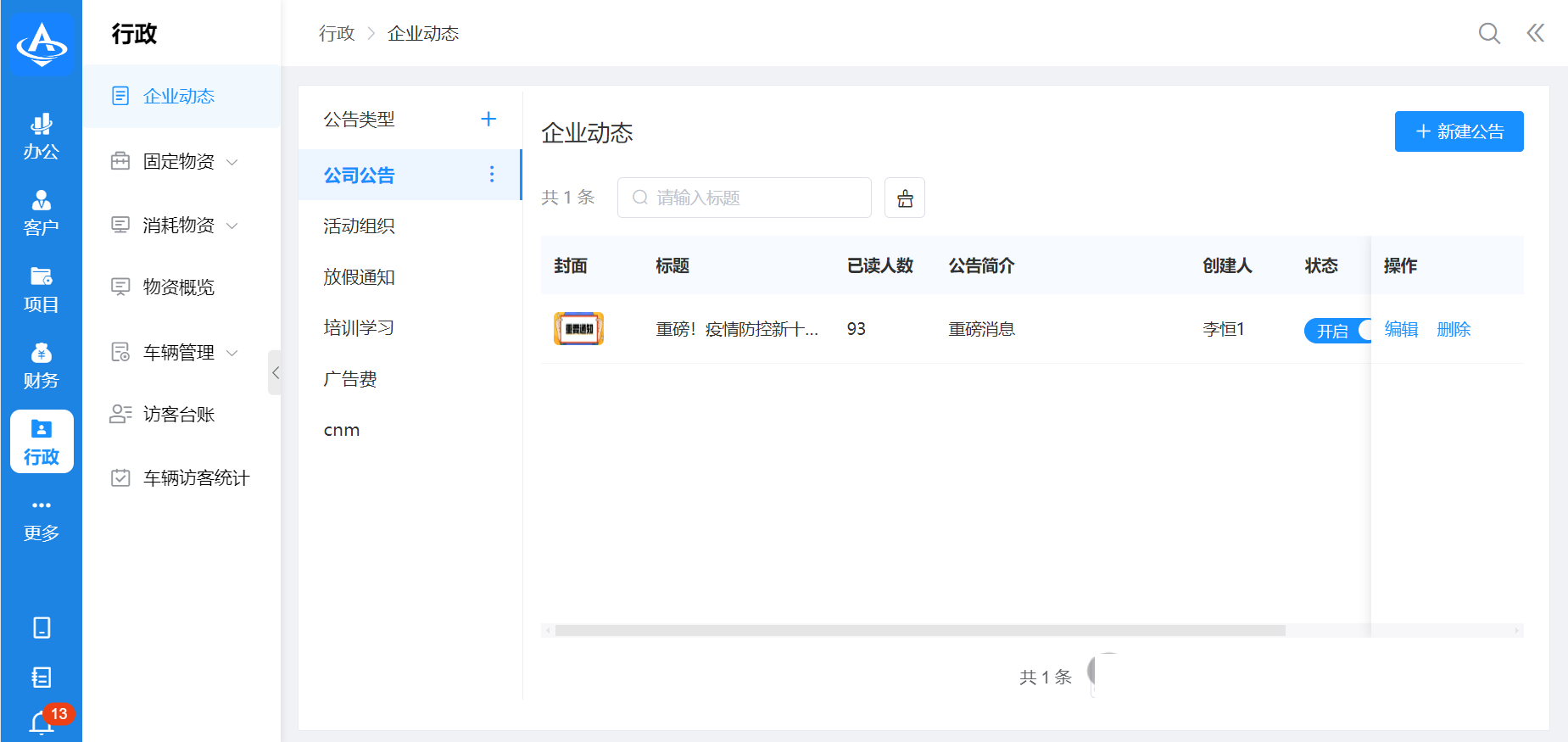Collapse the side menu with arrow handle
Image resolution: width=1568 pixels, height=742 pixels.
coord(275,372)
